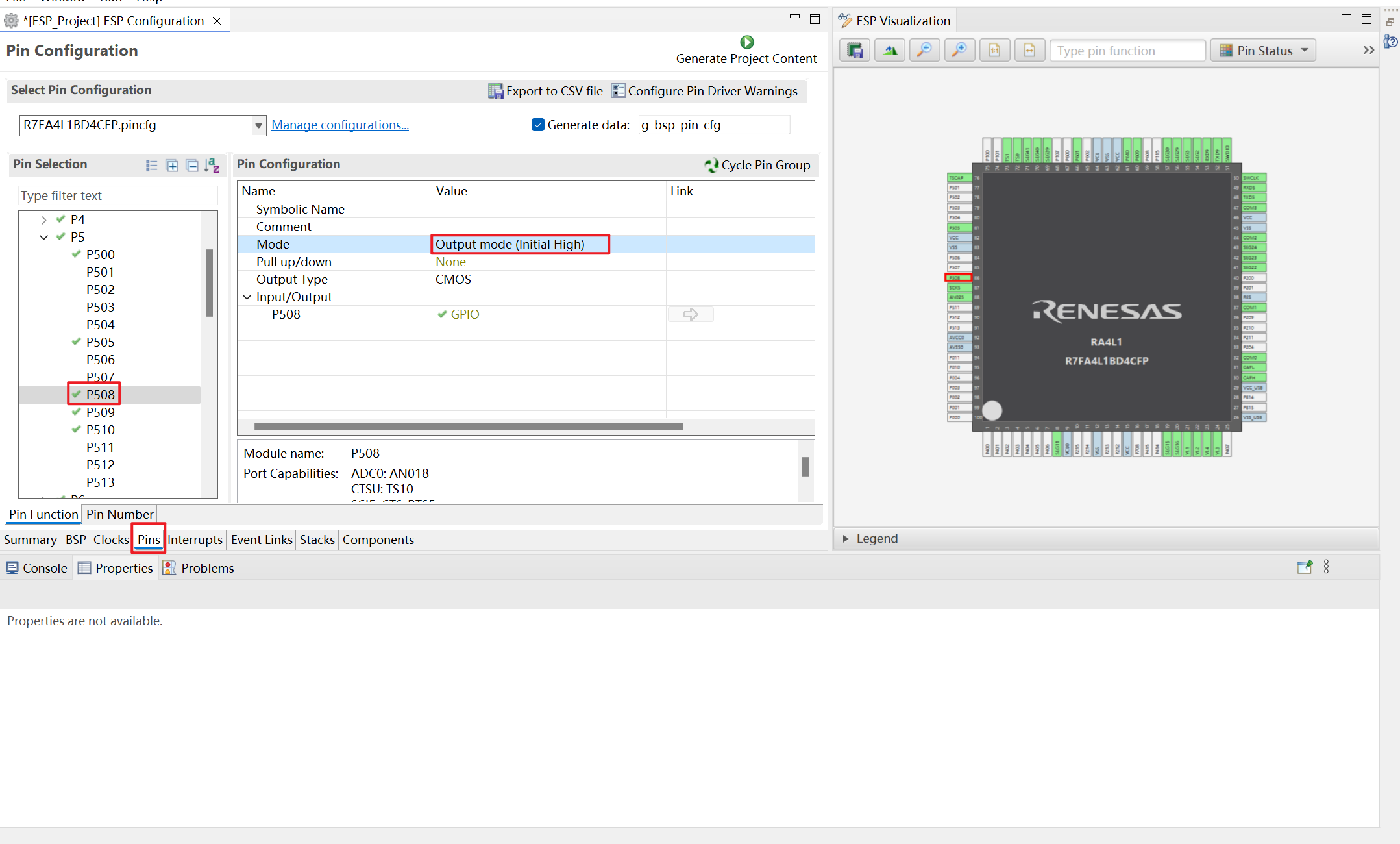
Task: Click the zoom out magnifier in FSP Visualization
Action: pyautogui.click(x=924, y=51)
